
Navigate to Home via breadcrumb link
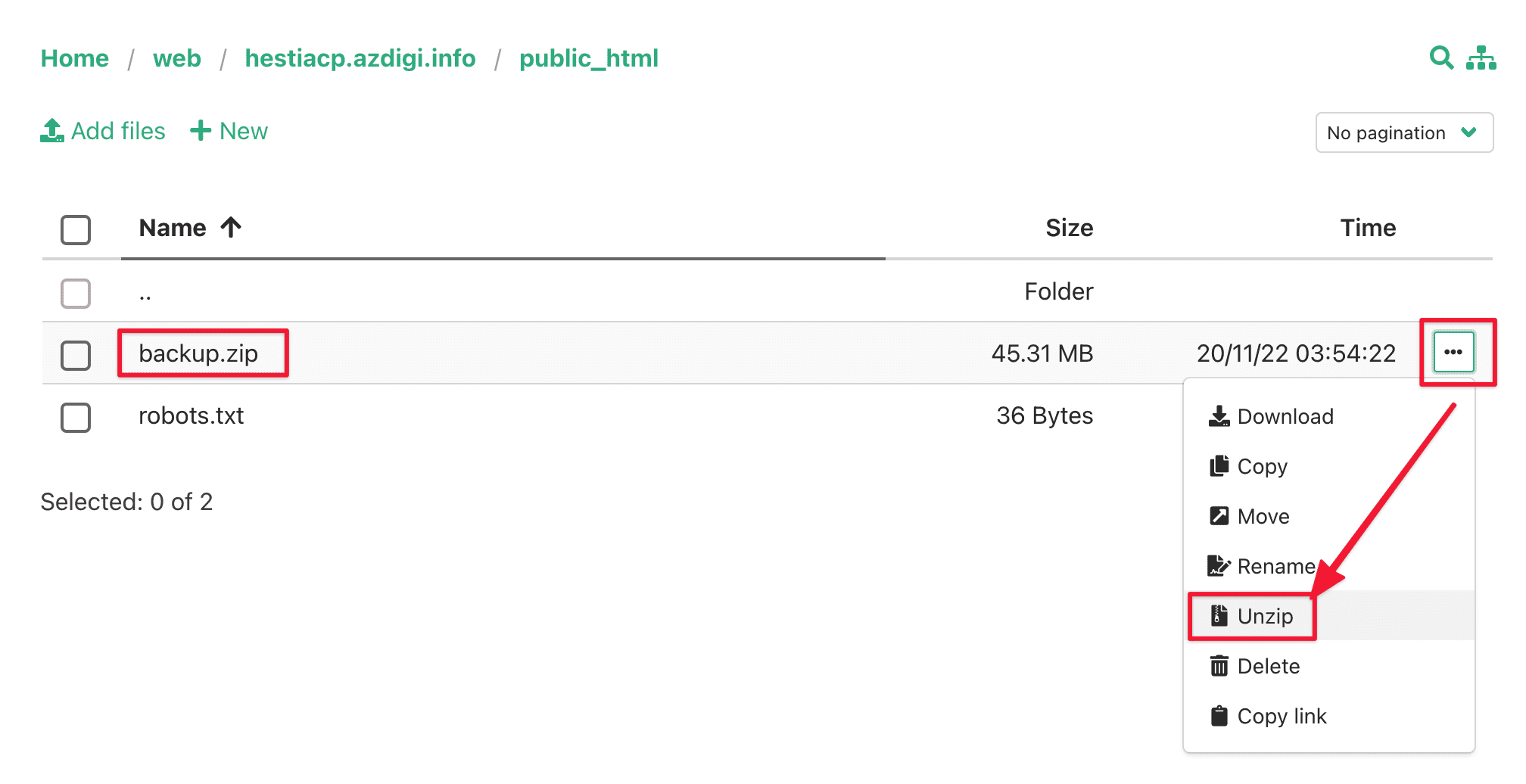coord(74,58)
